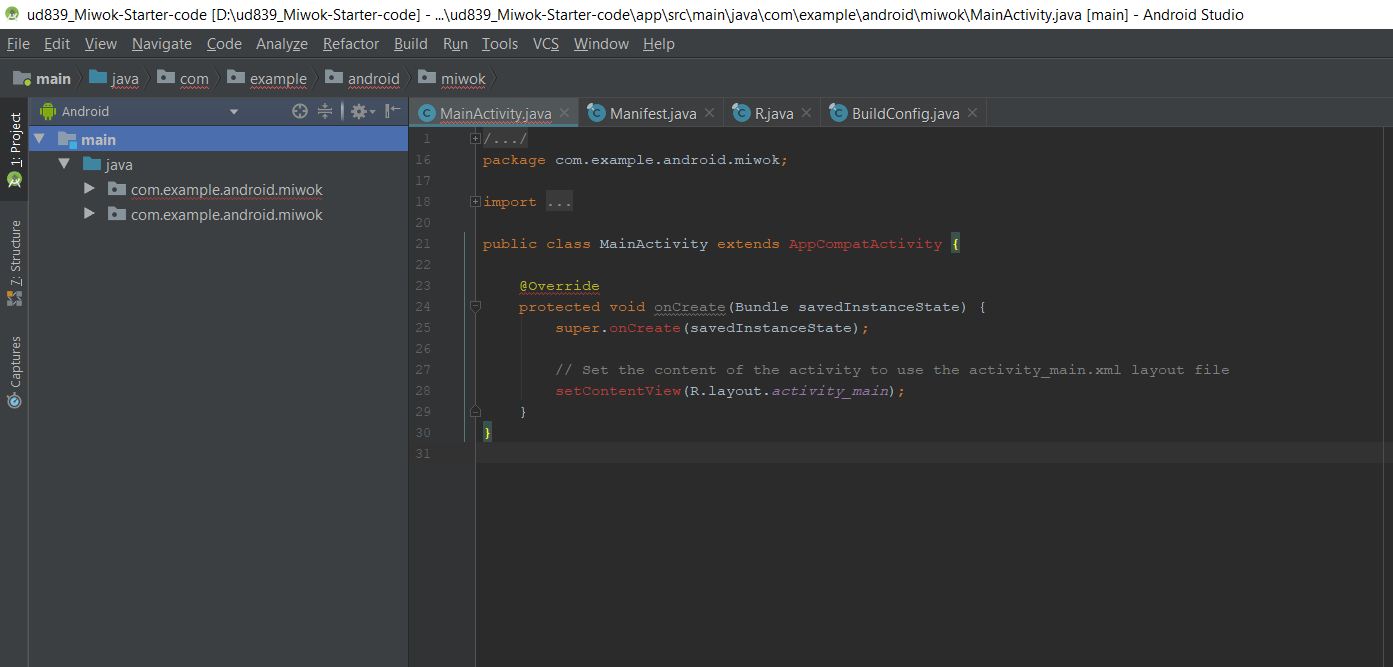Expand the com.example.android.miwok package

89,189
